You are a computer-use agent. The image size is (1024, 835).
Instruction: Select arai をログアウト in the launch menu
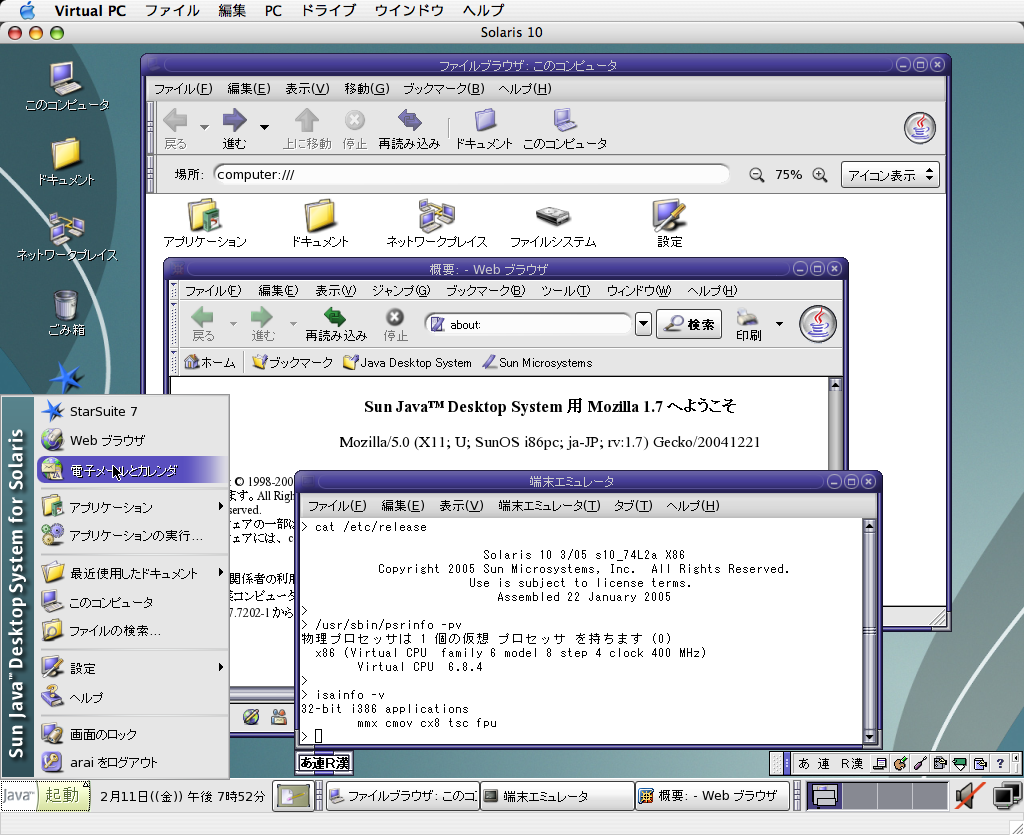(133, 762)
